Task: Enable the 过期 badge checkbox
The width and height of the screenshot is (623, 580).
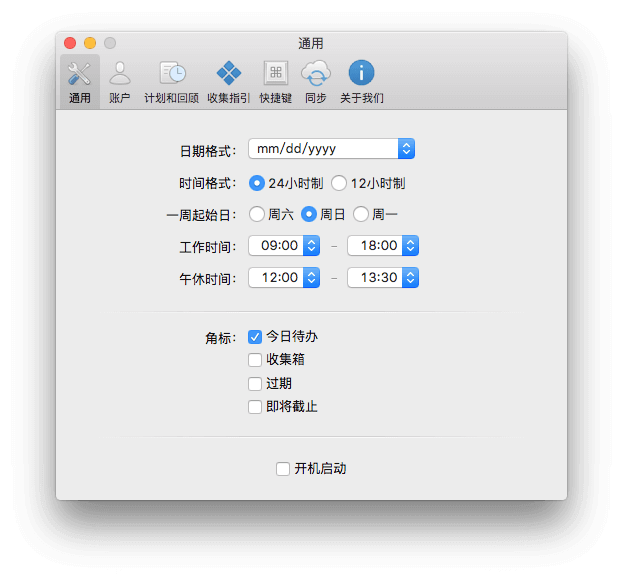Action: pyautogui.click(x=255, y=383)
